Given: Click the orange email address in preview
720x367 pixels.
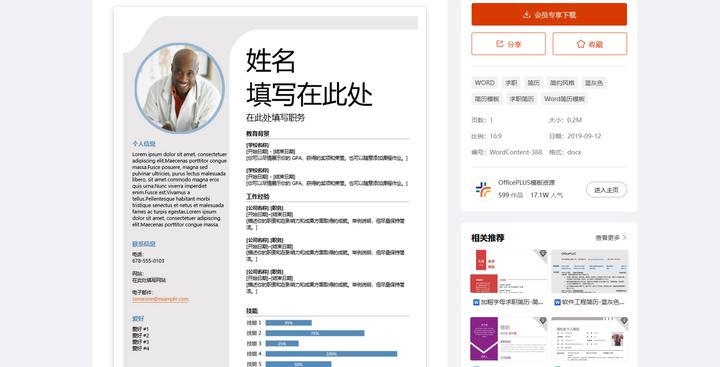Looking at the screenshot, I should click(160, 299).
